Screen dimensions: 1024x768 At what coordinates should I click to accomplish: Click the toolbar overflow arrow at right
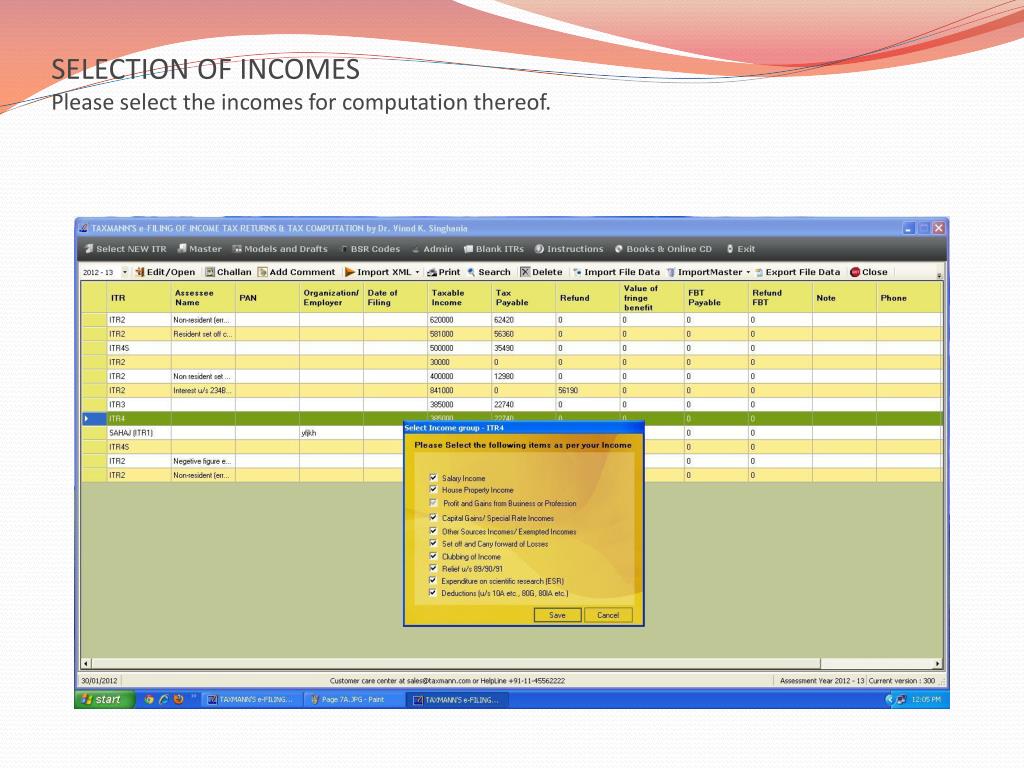point(939,274)
